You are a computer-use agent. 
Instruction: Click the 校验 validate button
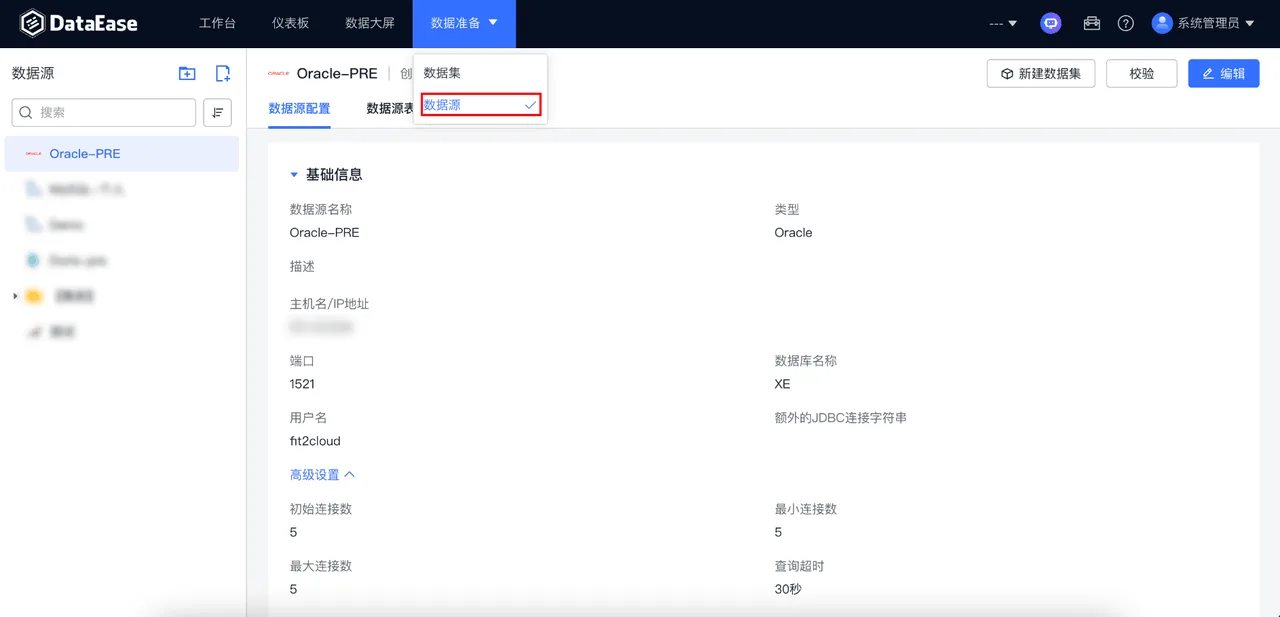point(1142,74)
